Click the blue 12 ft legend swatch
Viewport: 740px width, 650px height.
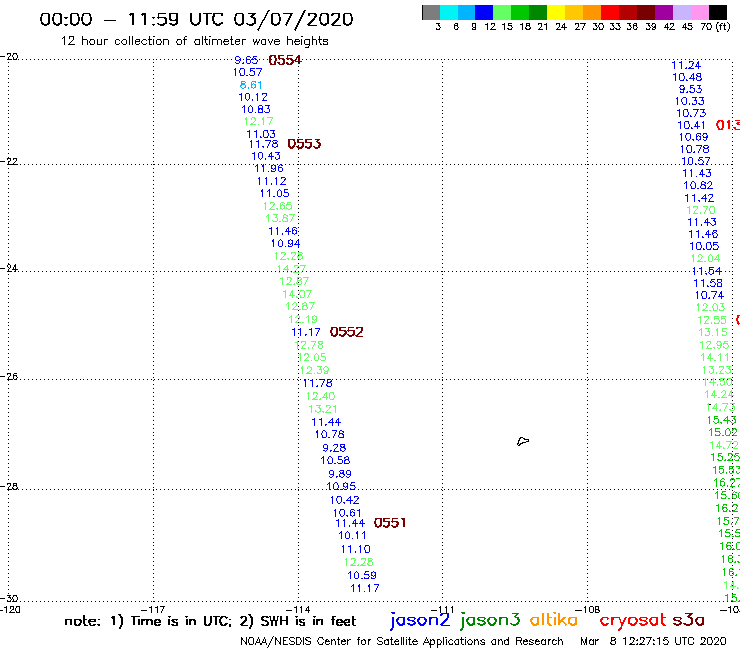pyautogui.click(x=484, y=12)
